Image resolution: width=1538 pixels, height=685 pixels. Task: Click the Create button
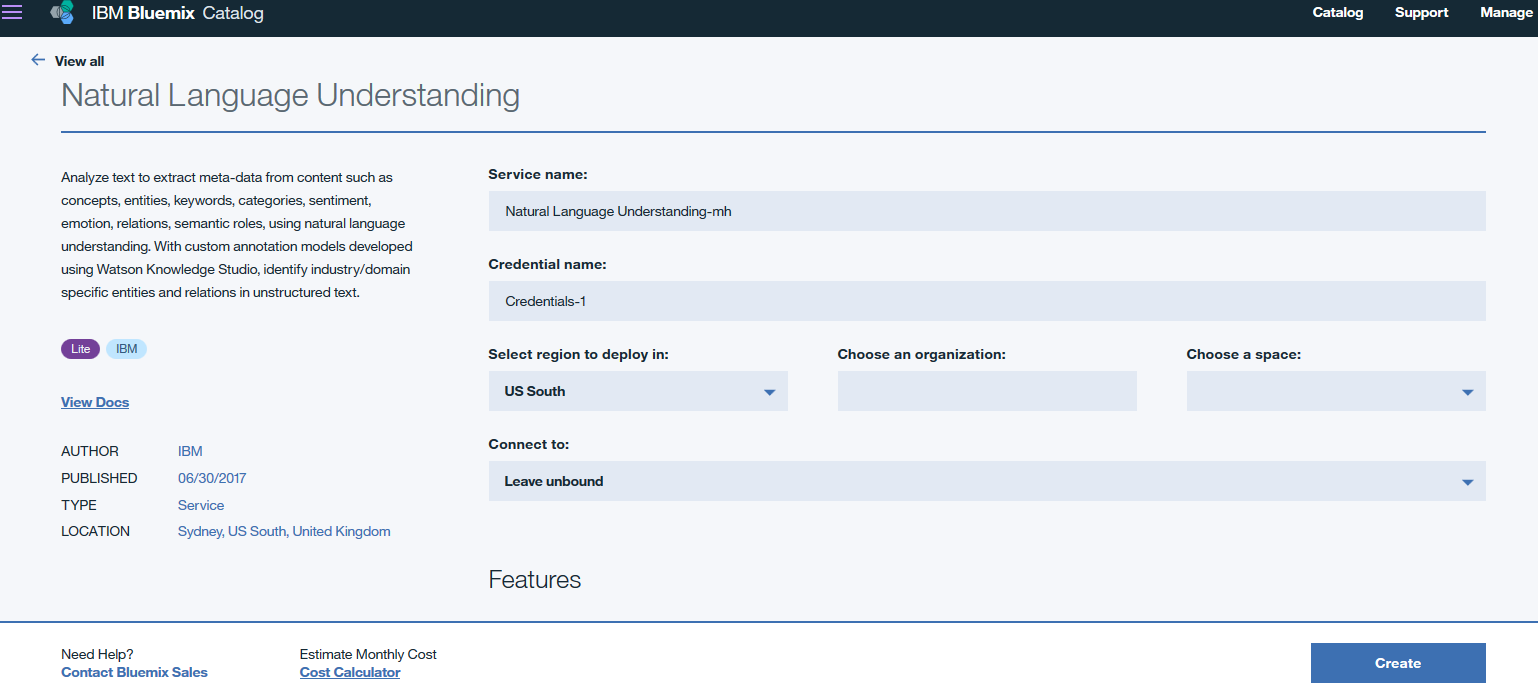point(1398,663)
